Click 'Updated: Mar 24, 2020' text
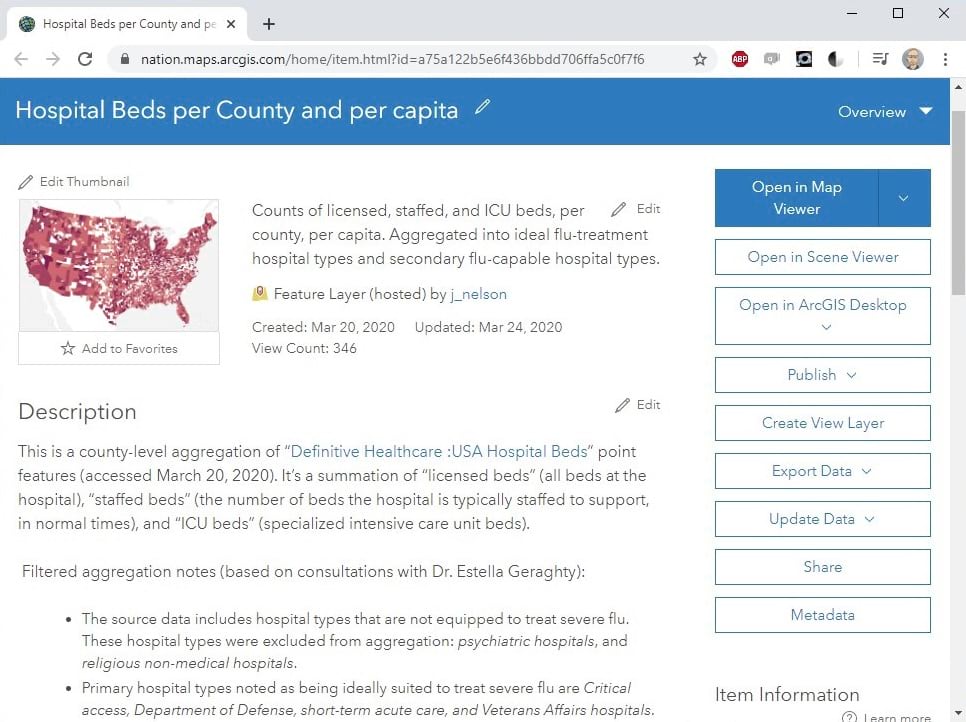This screenshot has height=722, width=966. tap(489, 327)
